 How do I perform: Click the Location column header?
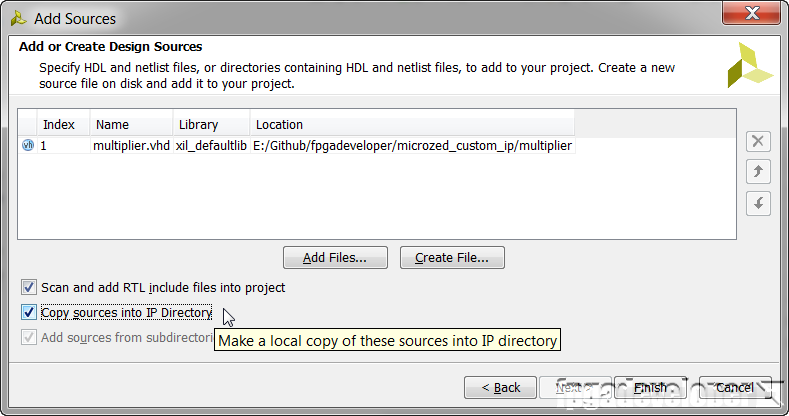pyautogui.click(x=280, y=125)
